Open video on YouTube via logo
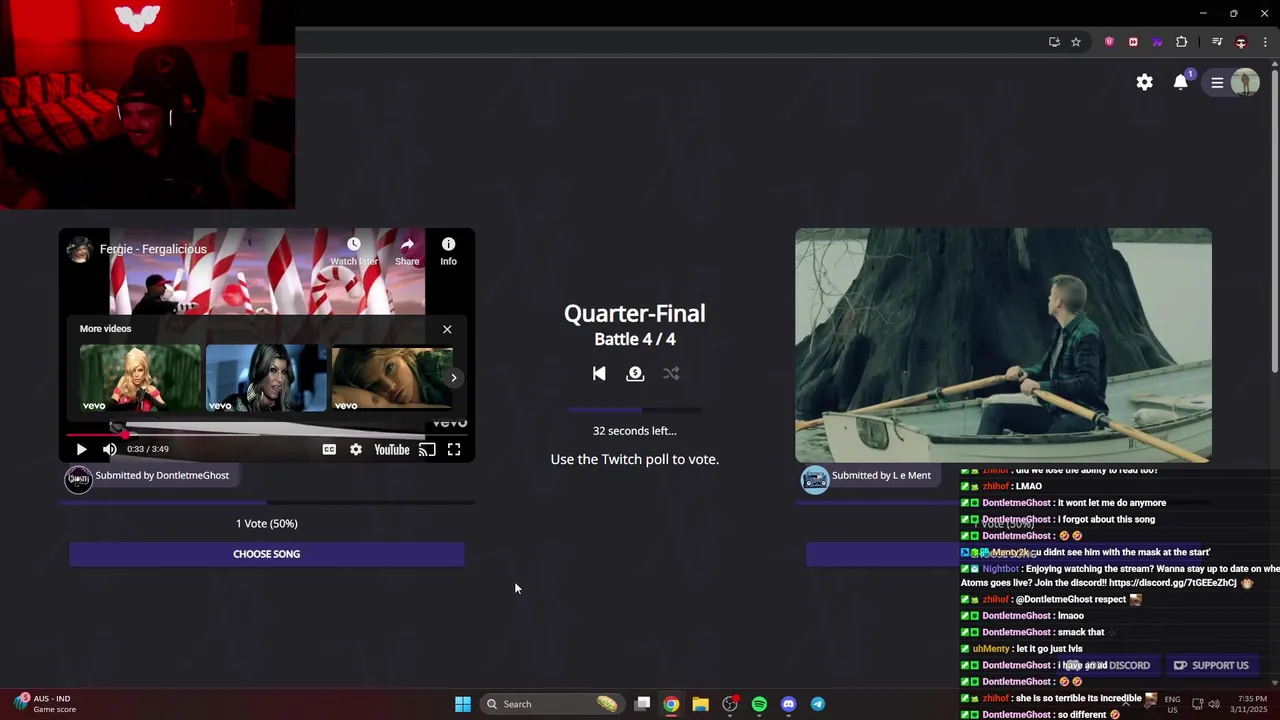Screen dimensions: 1280x720 click(392, 450)
